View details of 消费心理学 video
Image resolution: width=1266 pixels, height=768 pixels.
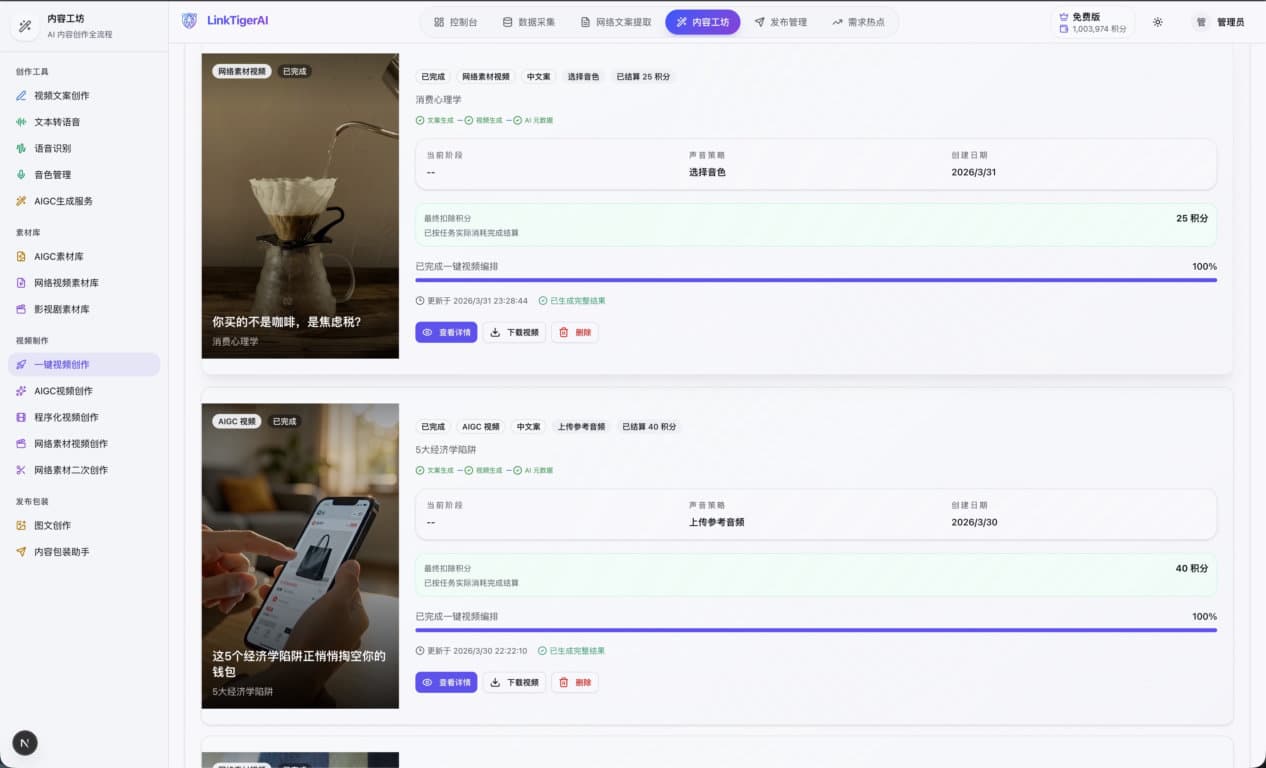click(x=446, y=333)
